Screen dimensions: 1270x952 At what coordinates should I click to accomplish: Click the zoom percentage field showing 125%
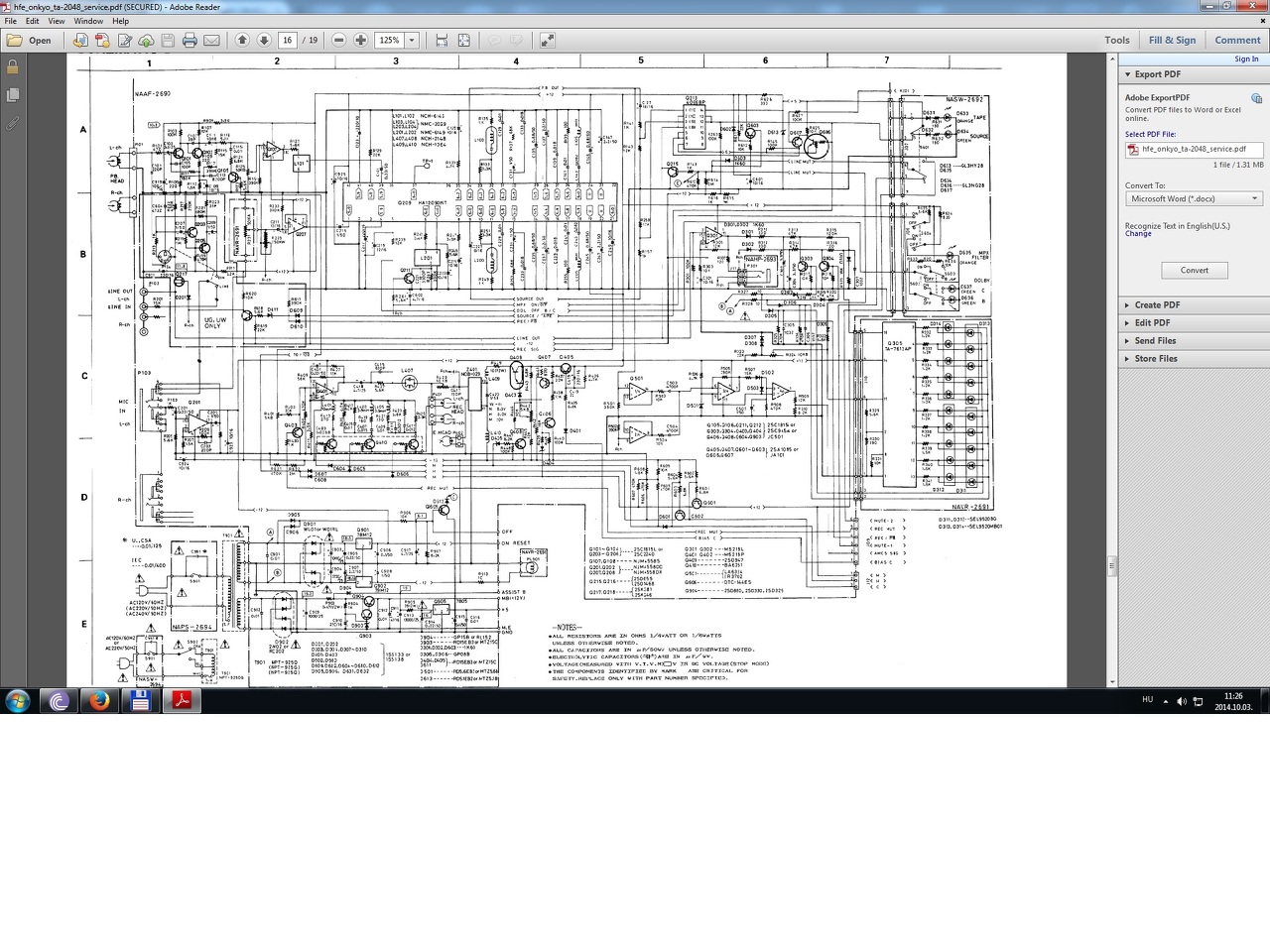point(389,41)
